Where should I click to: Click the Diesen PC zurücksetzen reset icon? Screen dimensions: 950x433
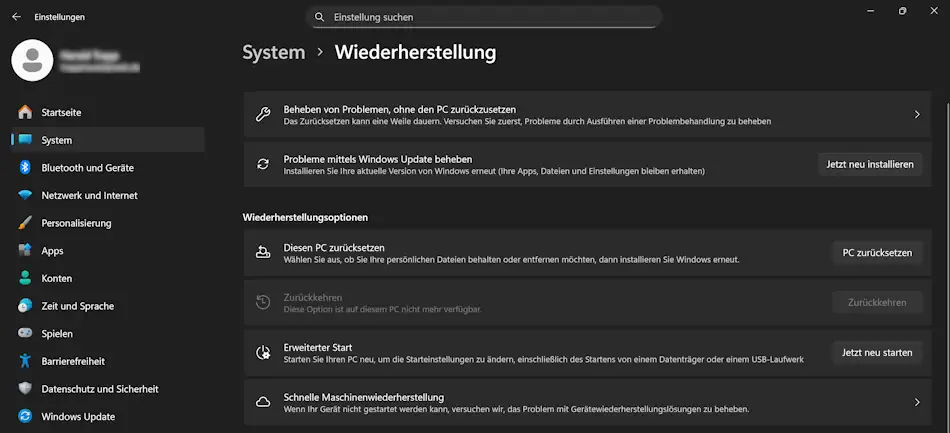pyautogui.click(x=263, y=253)
